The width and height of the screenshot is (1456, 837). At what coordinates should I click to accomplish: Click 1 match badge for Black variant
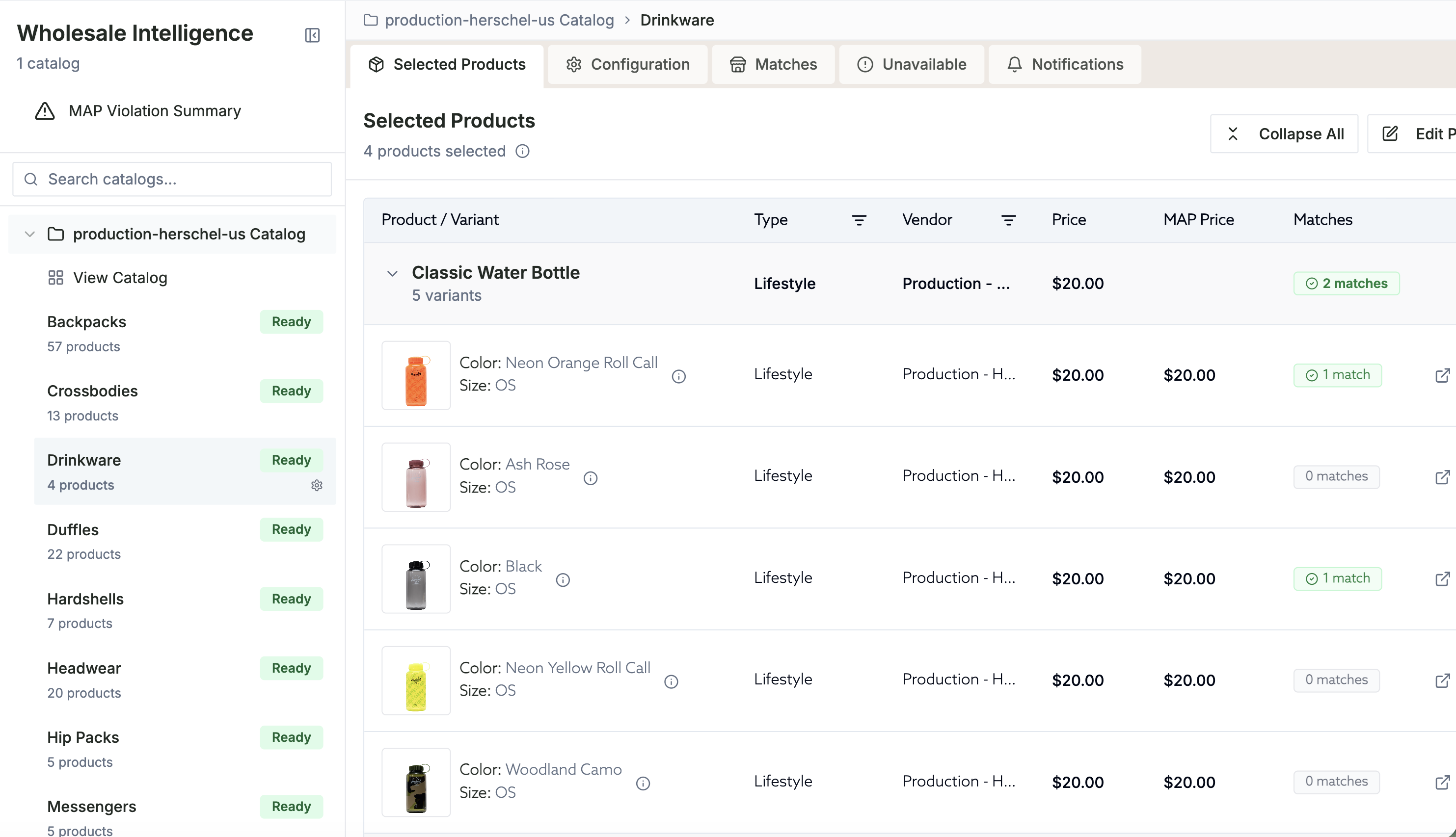tap(1338, 578)
